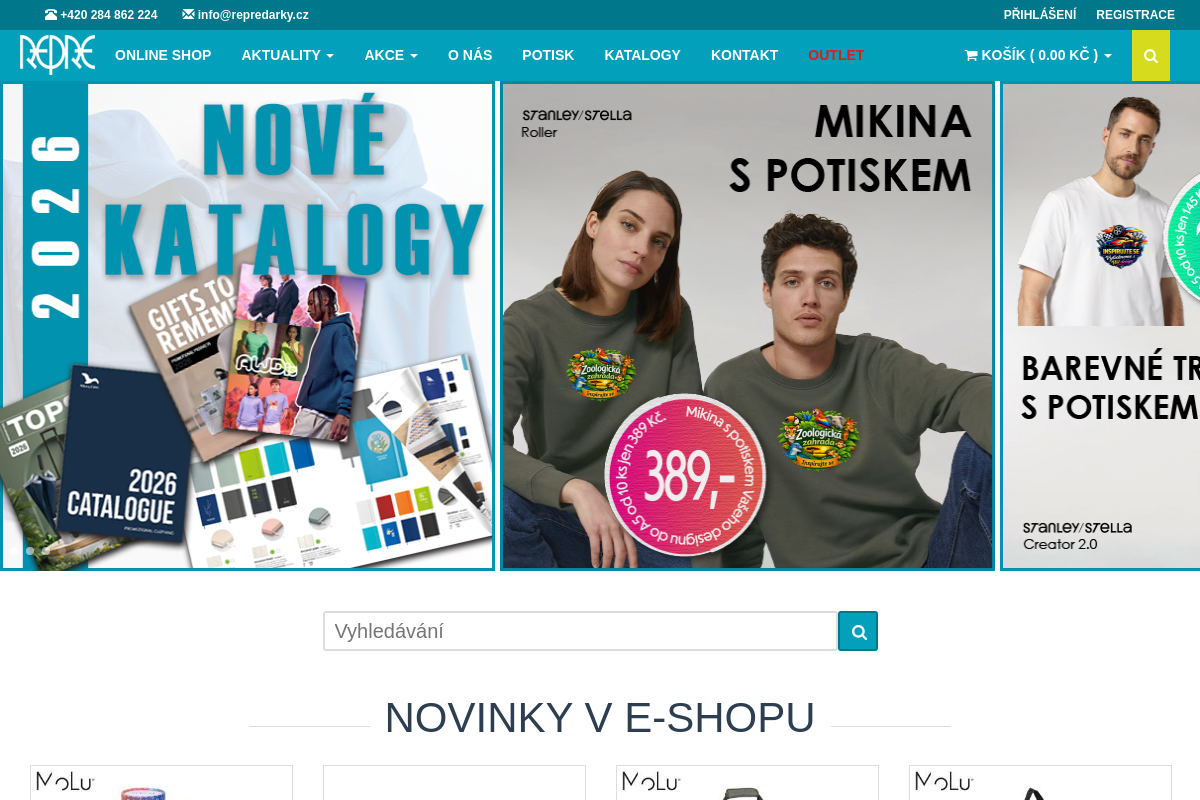
Task: Open the Katalogy menu item
Action: coord(642,55)
